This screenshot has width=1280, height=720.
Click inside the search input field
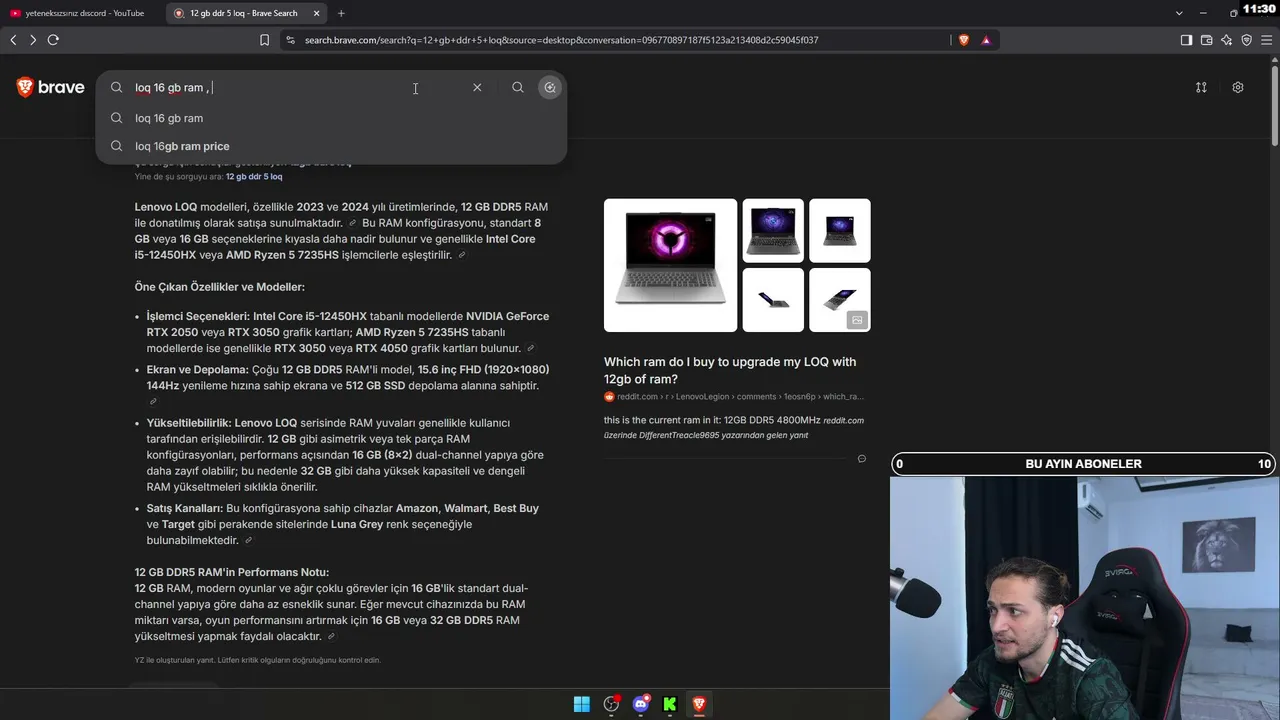pyautogui.click(x=300, y=87)
